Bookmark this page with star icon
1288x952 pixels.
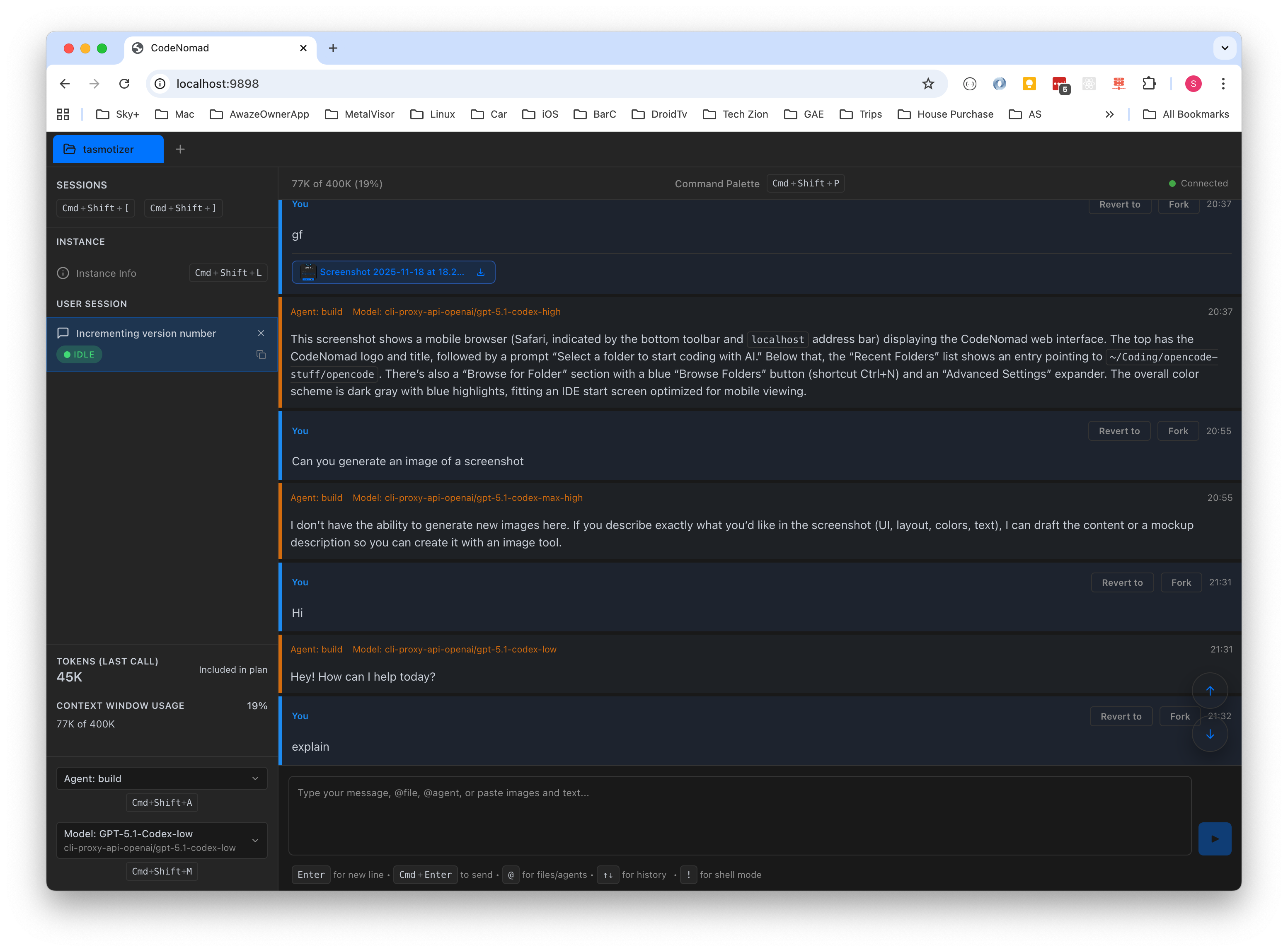point(927,84)
